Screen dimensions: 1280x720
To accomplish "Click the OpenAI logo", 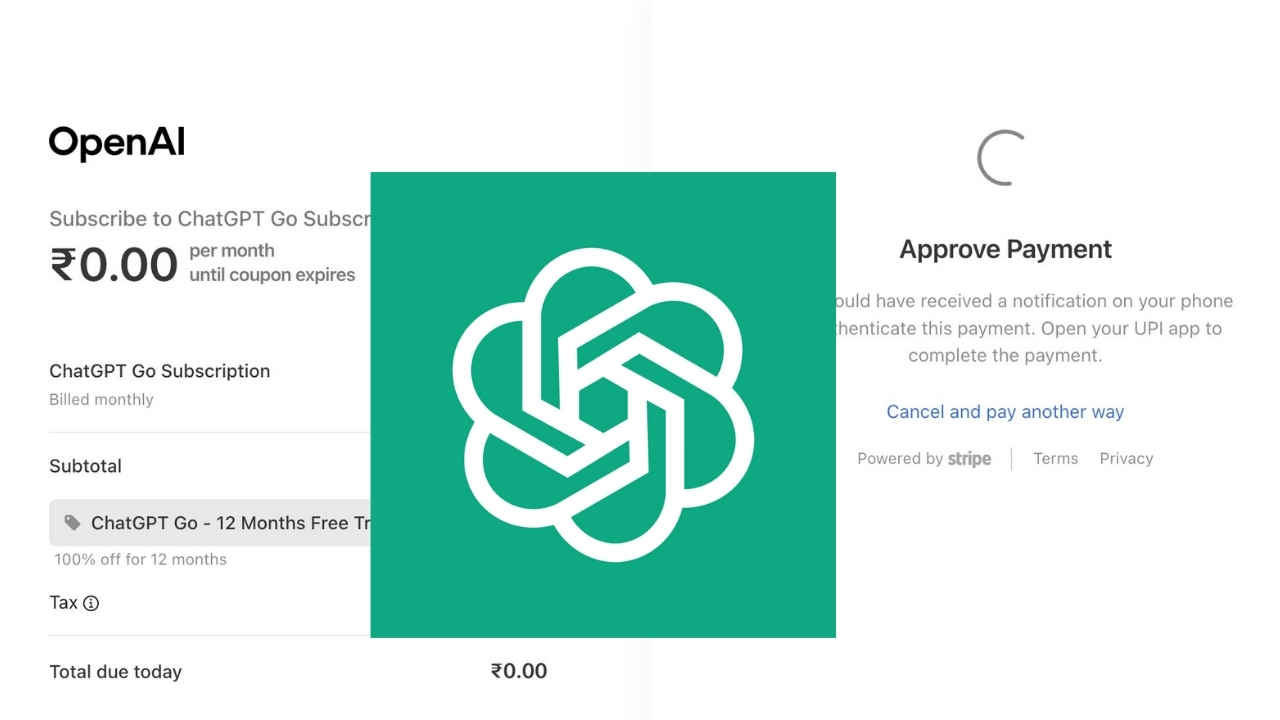I will (x=117, y=143).
